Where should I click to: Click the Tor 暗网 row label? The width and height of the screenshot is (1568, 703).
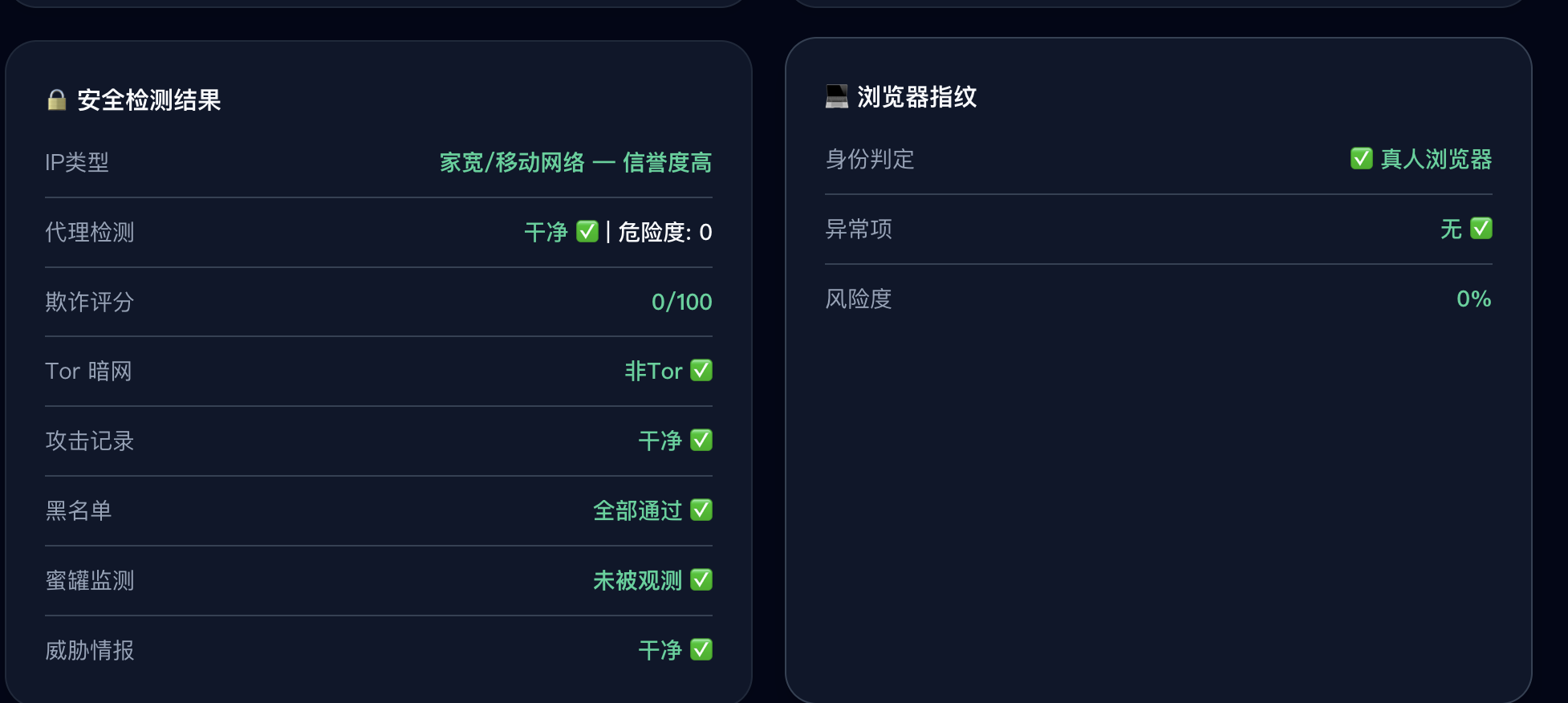point(88,371)
